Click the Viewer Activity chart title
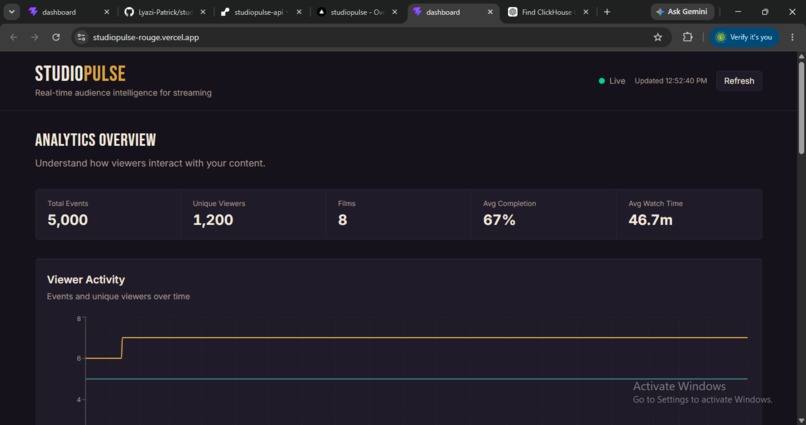This screenshot has width=806, height=425. (x=86, y=280)
